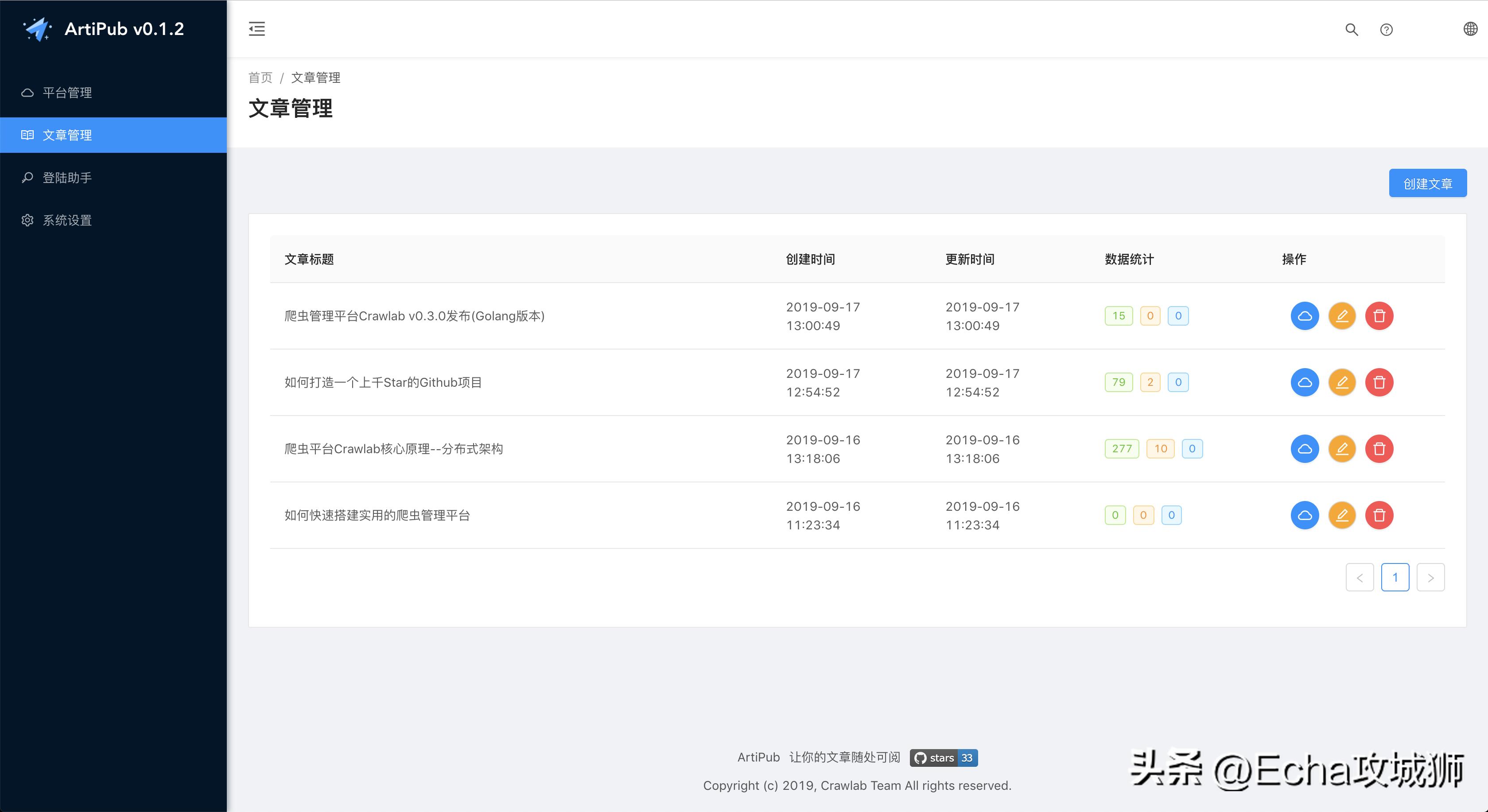Open search with the magnifier icon in the header
This screenshot has height=812, width=1488.
click(x=1351, y=29)
